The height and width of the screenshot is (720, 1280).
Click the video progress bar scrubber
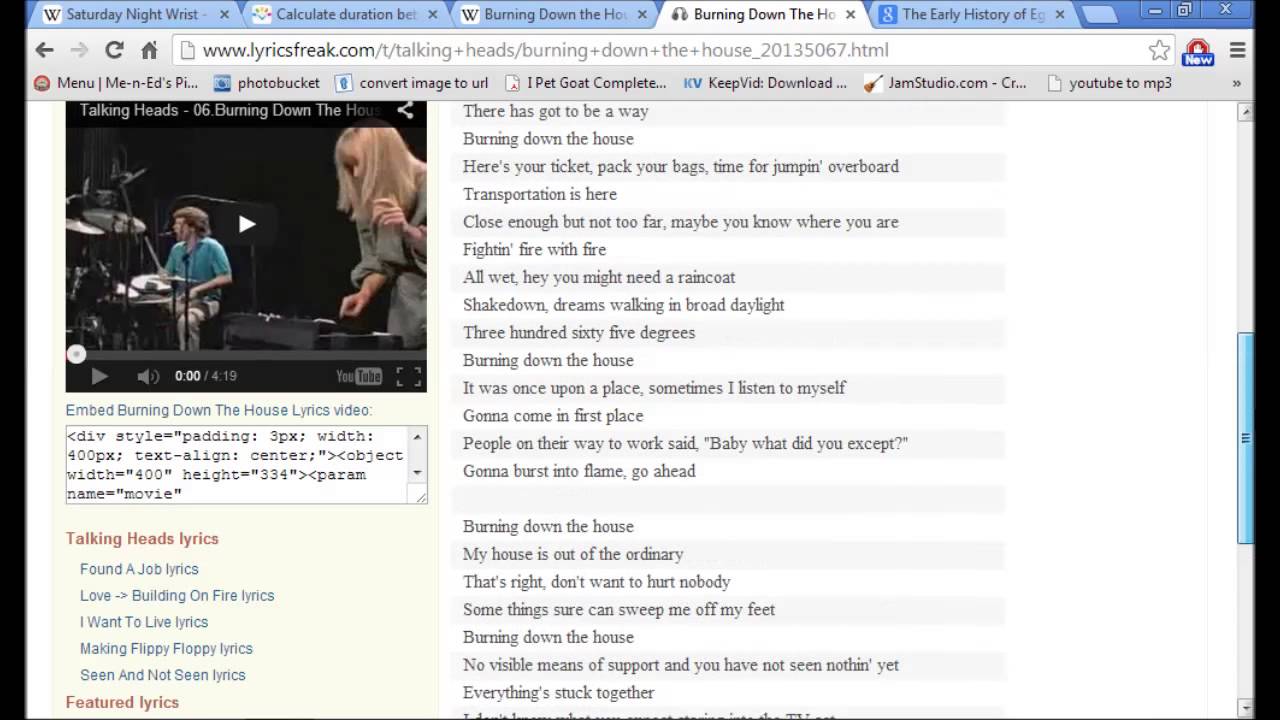pyautogui.click(x=76, y=354)
